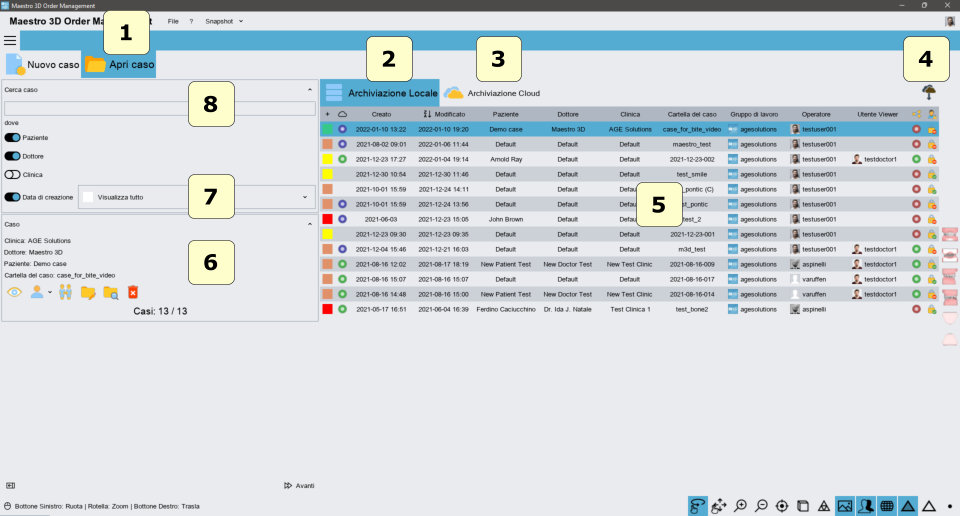Viewport: 960px width, 516px height.
Task: Open the Visualizza tutto dropdown
Action: coord(197,197)
